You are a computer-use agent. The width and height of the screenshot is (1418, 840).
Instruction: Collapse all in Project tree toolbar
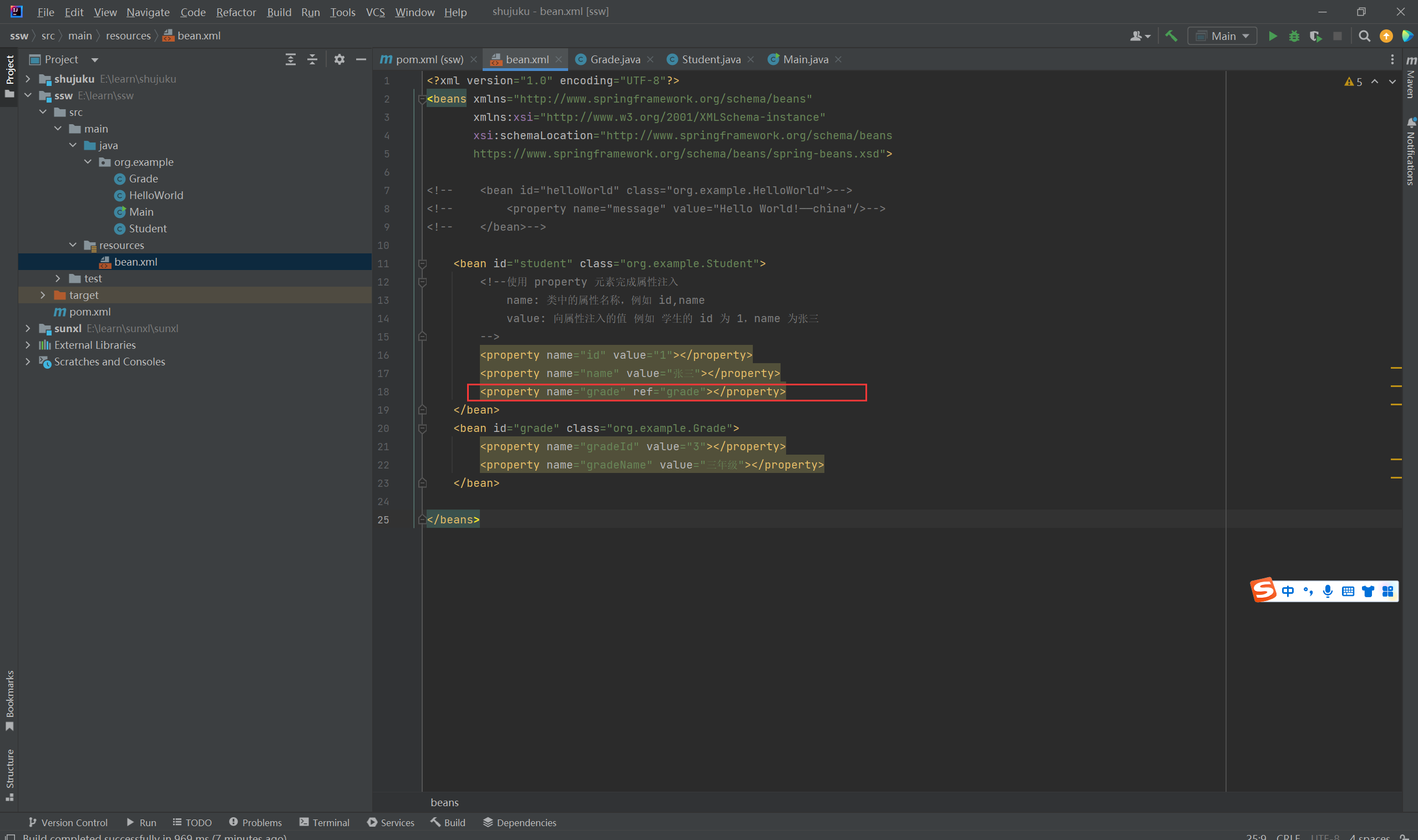click(x=312, y=59)
